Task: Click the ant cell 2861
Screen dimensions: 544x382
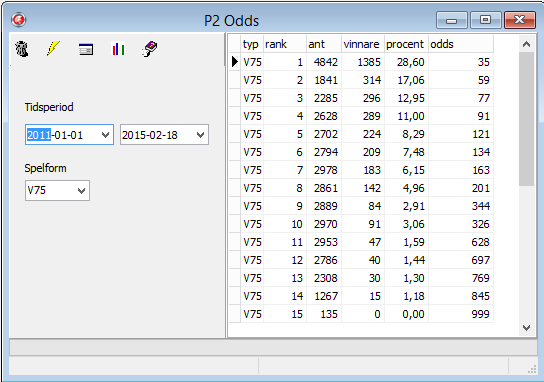Action: click(324, 188)
